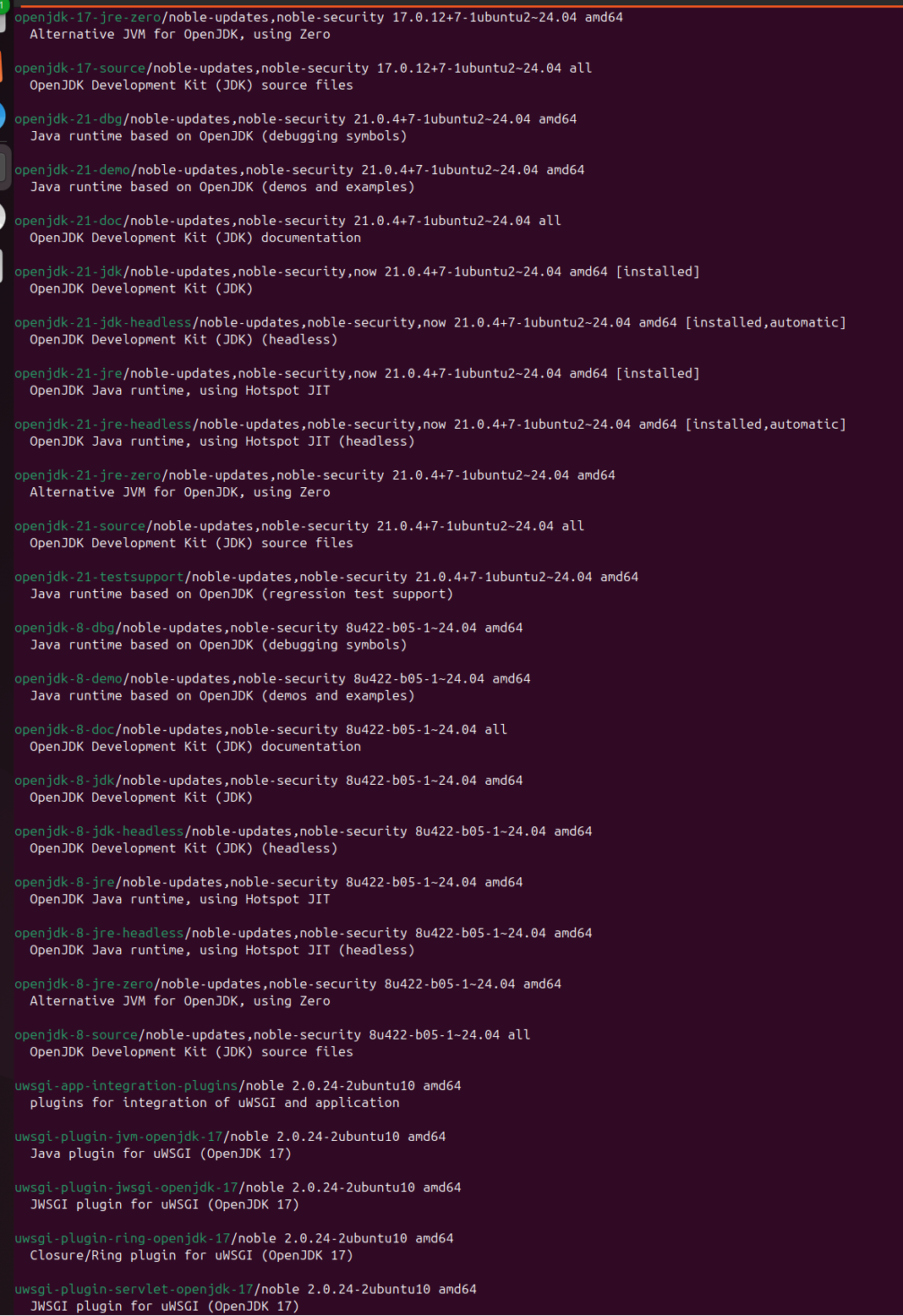
Task: Click the uwsgi-plugin-servlet-openjdk-17 package name
Action: [x=134, y=1289]
